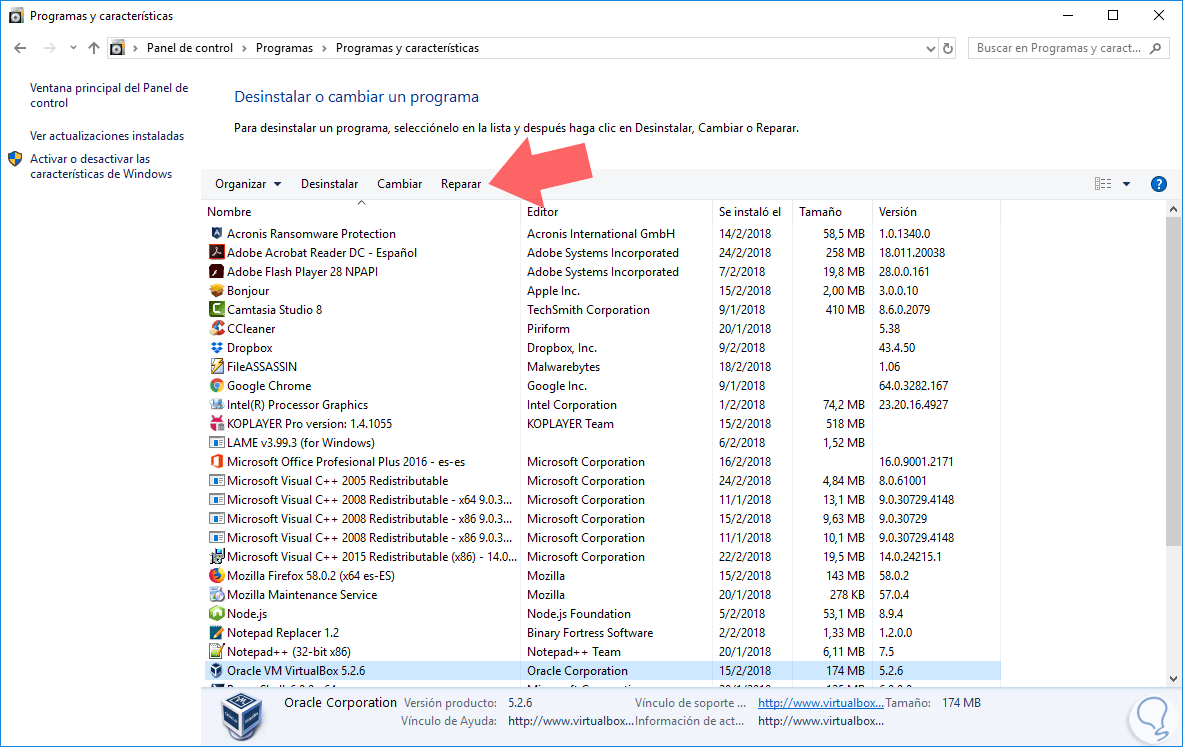
Task: Click the Adobe Acrobat Reader DC icon
Action: tap(217, 252)
